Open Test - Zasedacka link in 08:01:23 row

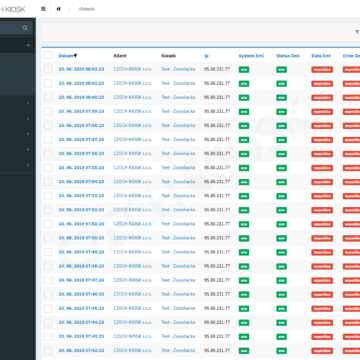click(x=178, y=83)
